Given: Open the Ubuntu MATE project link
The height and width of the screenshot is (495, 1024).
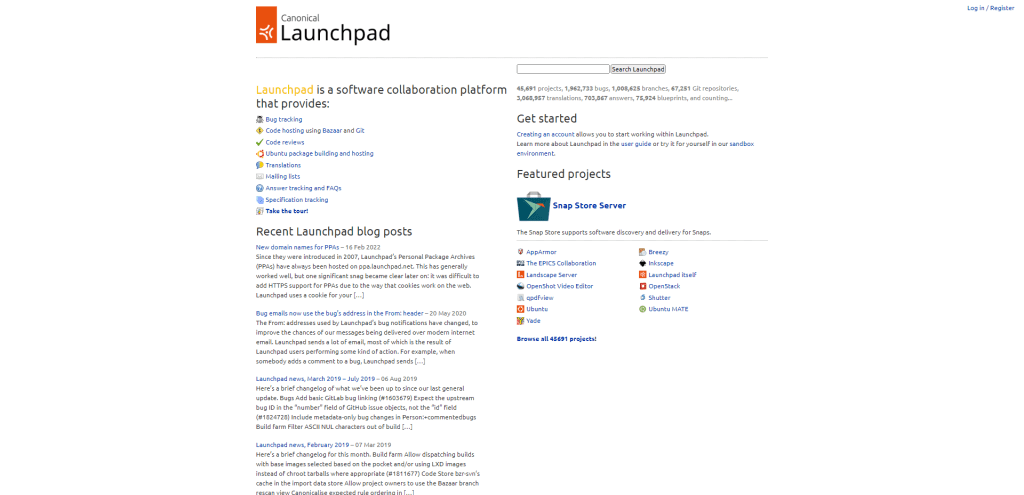Looking at the screenshot, I should [668, 309].
